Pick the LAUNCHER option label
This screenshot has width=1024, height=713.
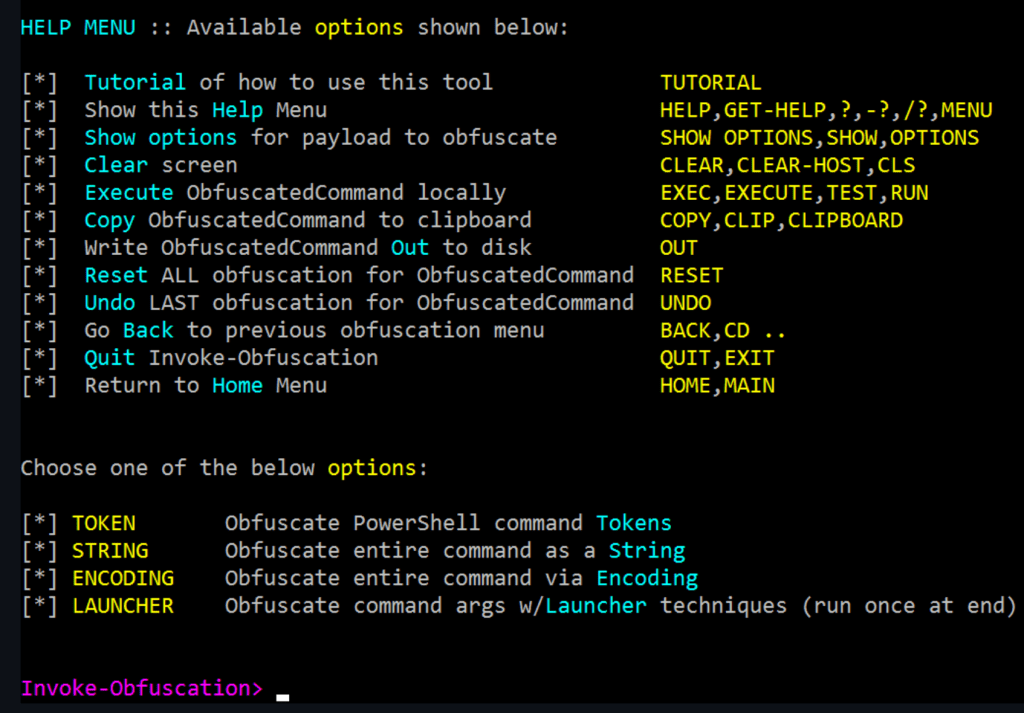coord(122,606)
